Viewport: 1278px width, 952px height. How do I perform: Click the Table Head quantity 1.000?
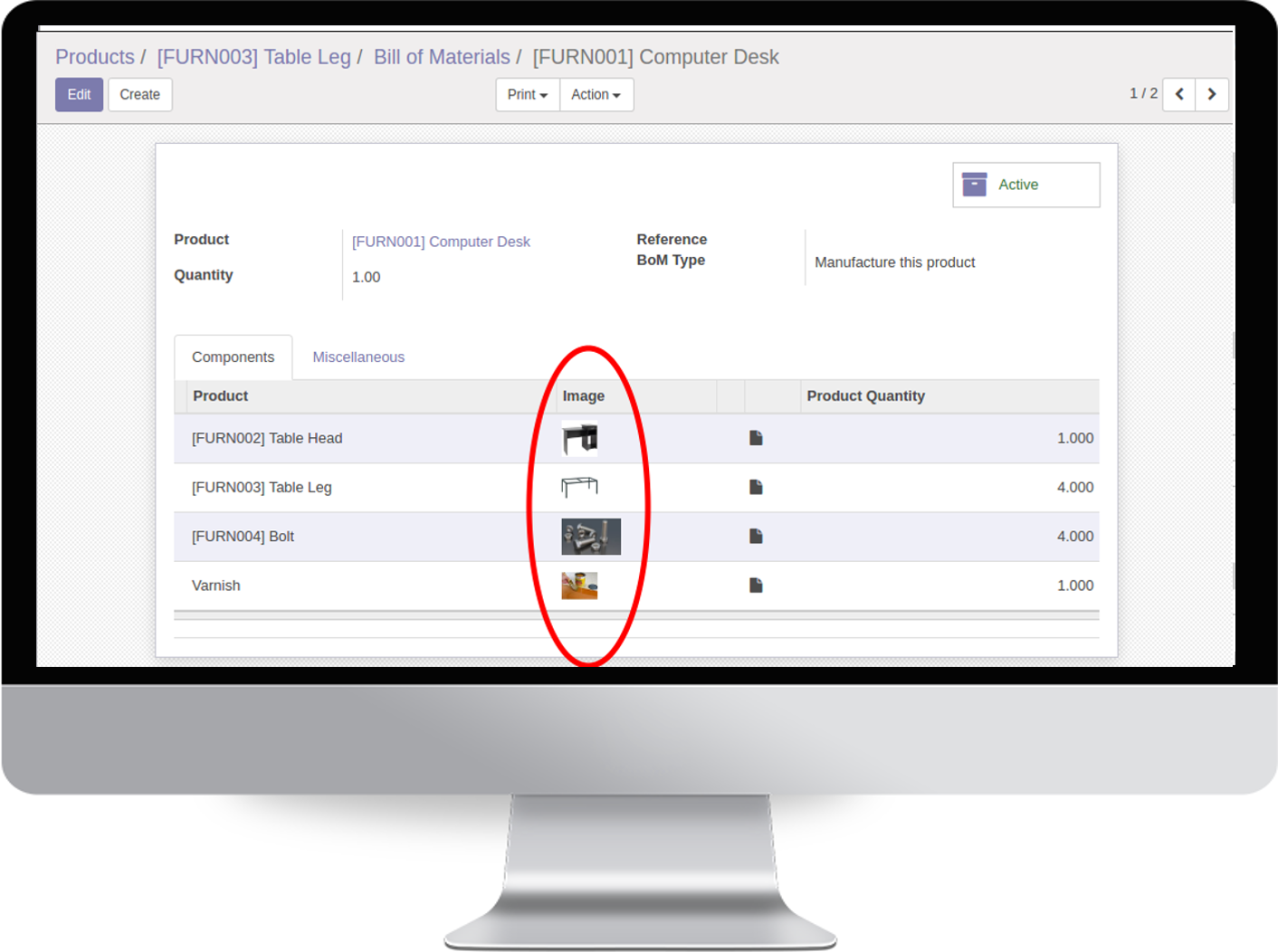pos(1075,438)
